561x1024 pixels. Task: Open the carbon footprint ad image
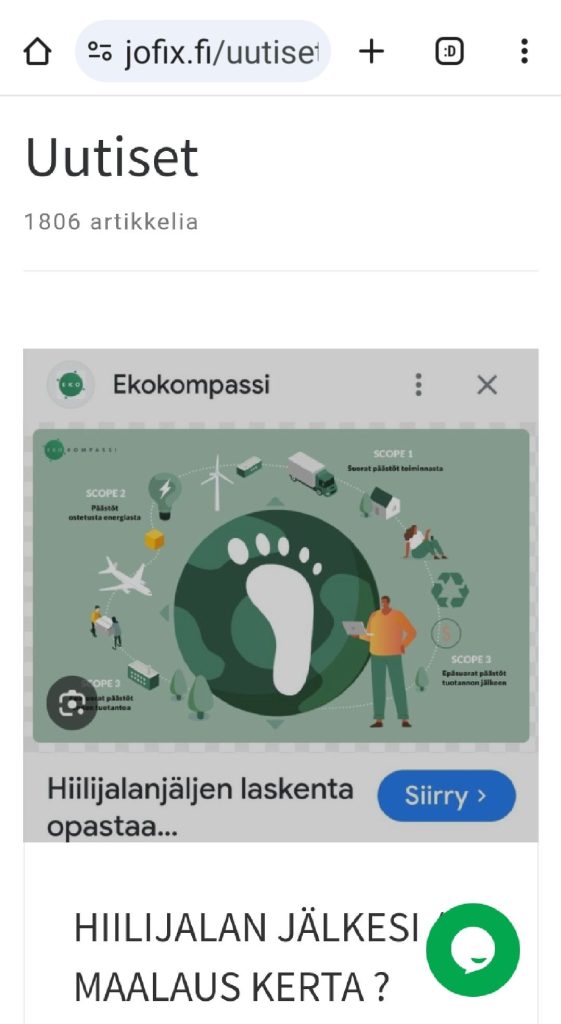point(281,585)
